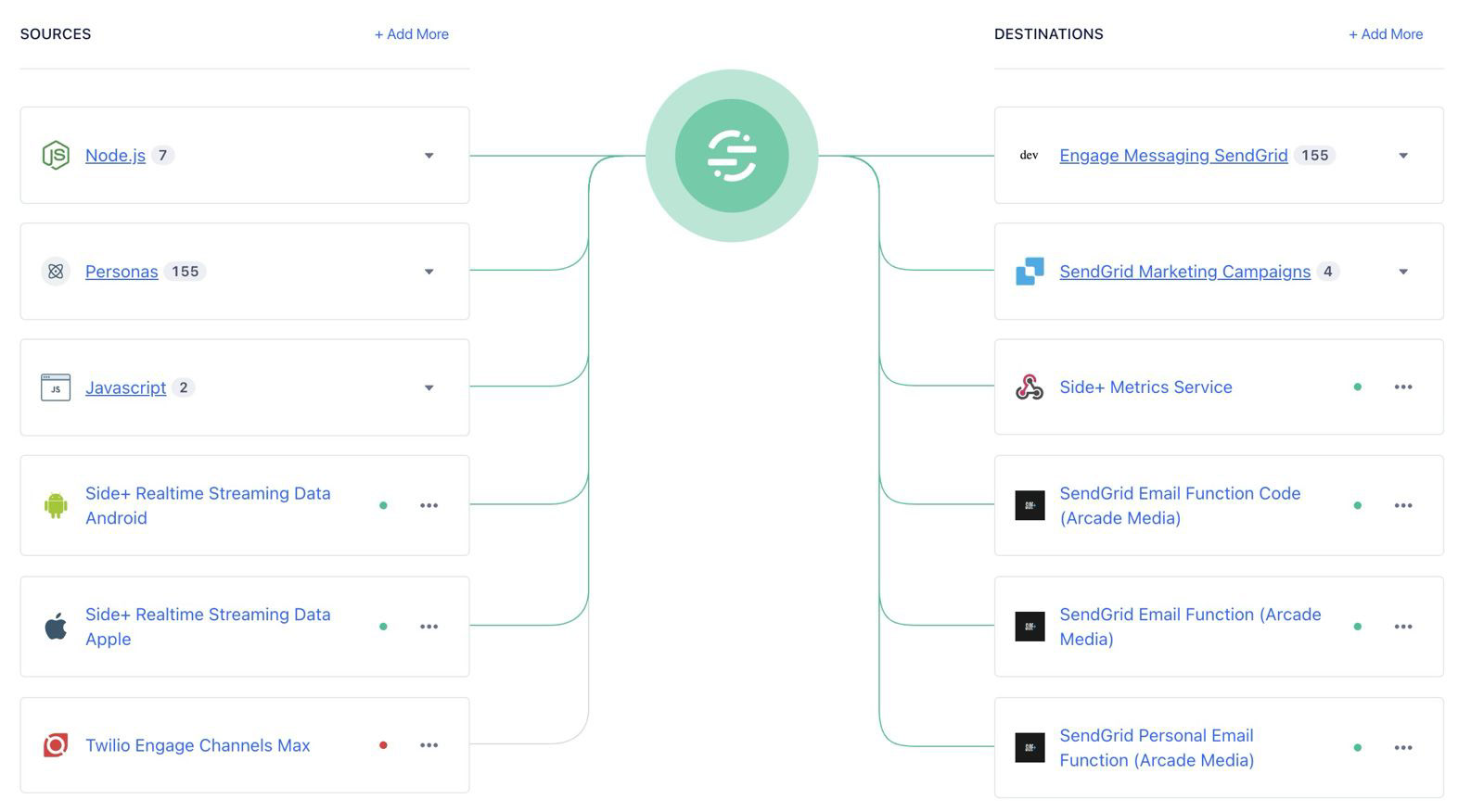Click the 155 badge next to Engage Messaging SendGrid
This screenshot has height=812, width=1484.
1314,155
